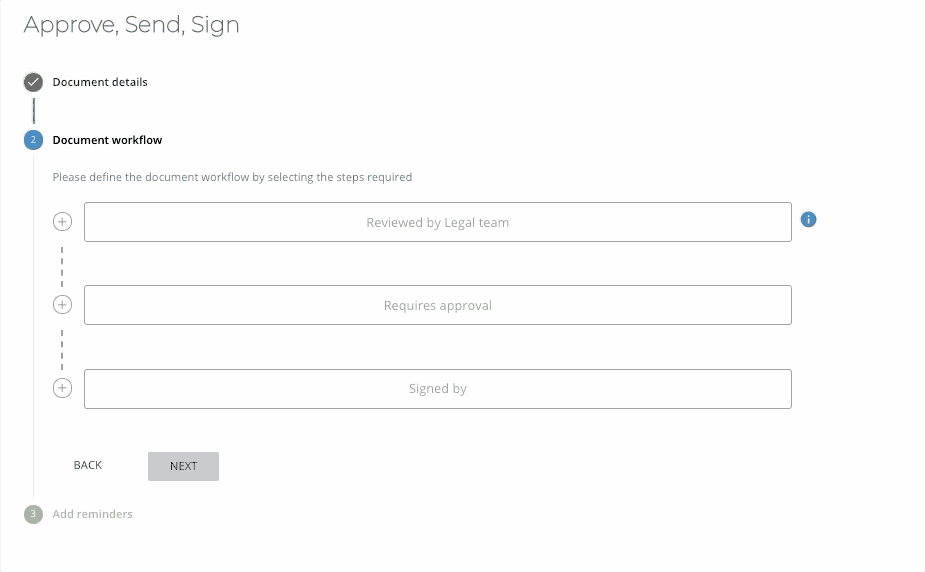Collapse the Document workflow step label
The image size is (925, 572).
coord(107,140)
